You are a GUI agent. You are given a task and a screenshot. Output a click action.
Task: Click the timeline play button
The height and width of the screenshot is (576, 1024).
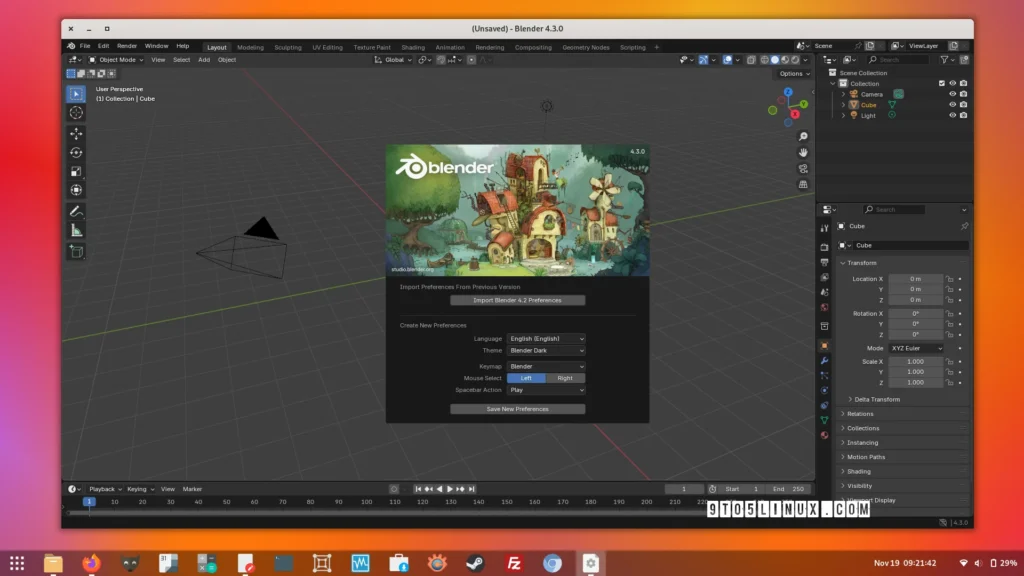tap(450, 489)
